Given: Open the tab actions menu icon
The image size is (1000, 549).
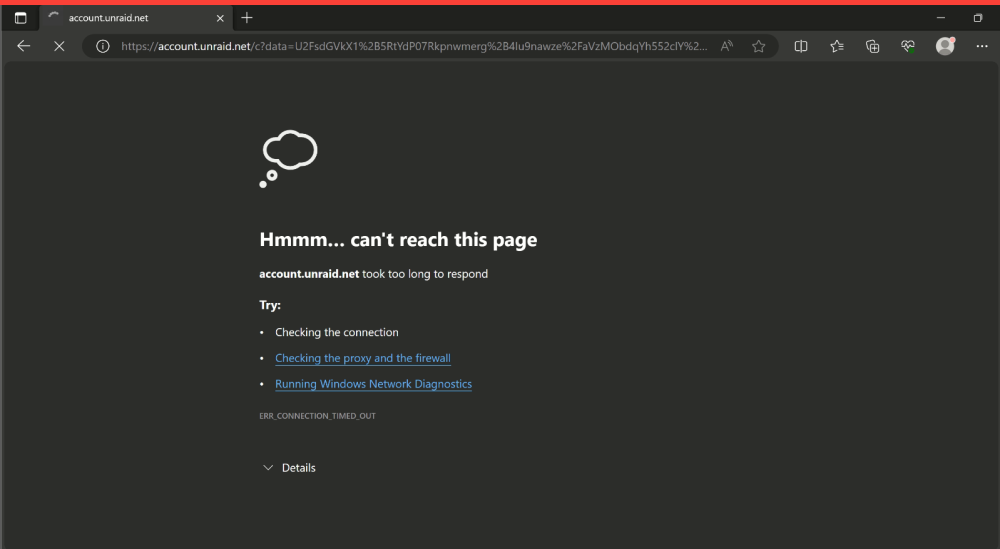Looking at the screenshot, I should [x=20, y=18].
